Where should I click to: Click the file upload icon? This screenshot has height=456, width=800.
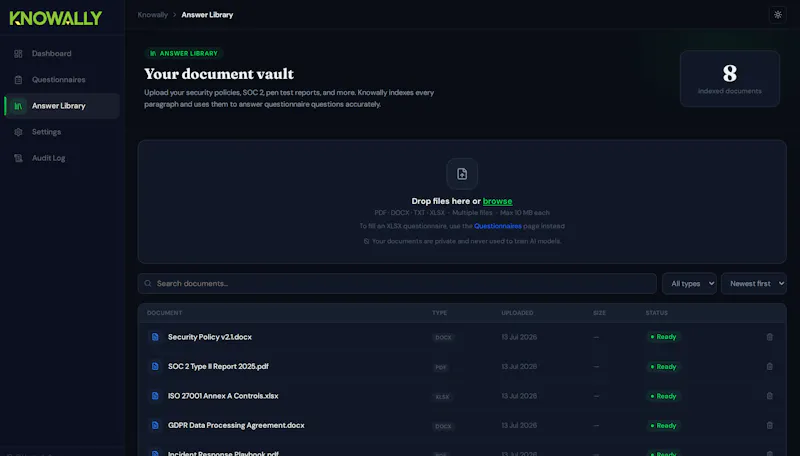(462, 174)
